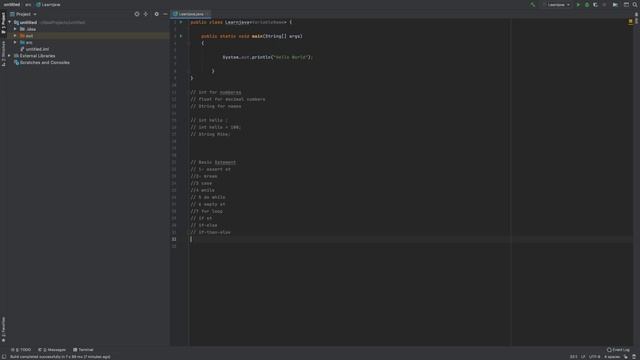Click the public static void main line
This screenshot has width=640, height=360.
(251, 36)
